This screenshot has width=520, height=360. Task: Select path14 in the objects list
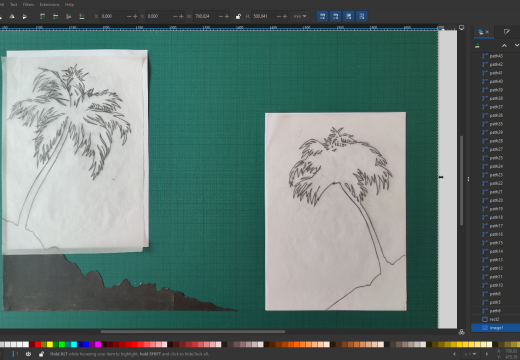496,251
